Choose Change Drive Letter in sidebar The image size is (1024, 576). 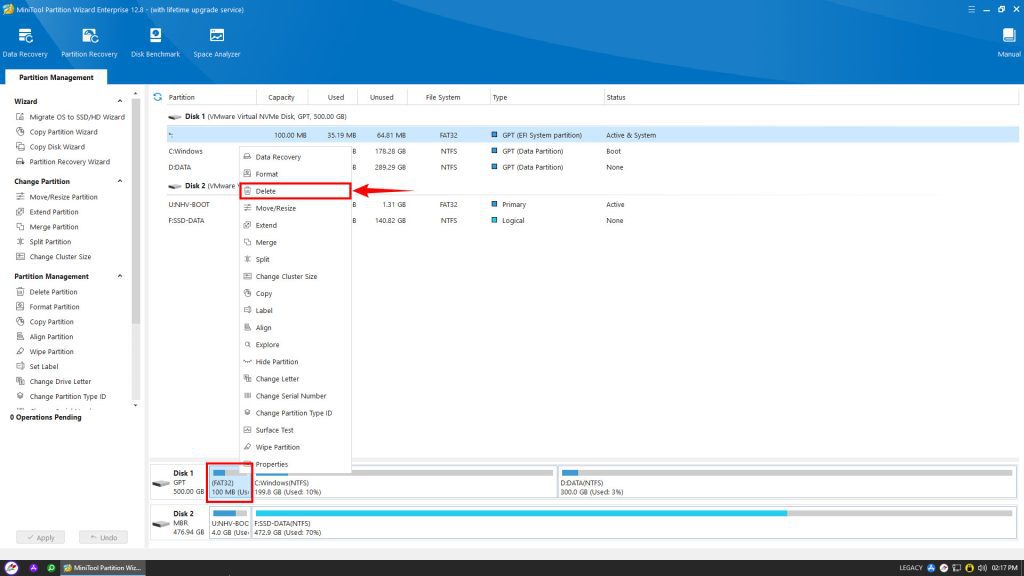point(54,382)
